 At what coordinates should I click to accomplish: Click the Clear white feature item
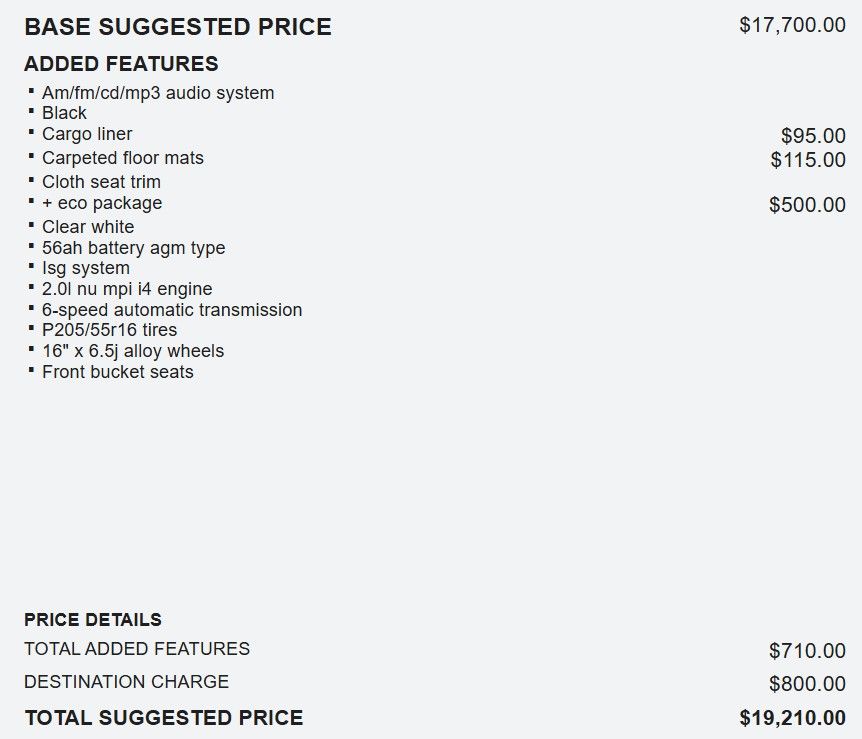coord(88,227)
